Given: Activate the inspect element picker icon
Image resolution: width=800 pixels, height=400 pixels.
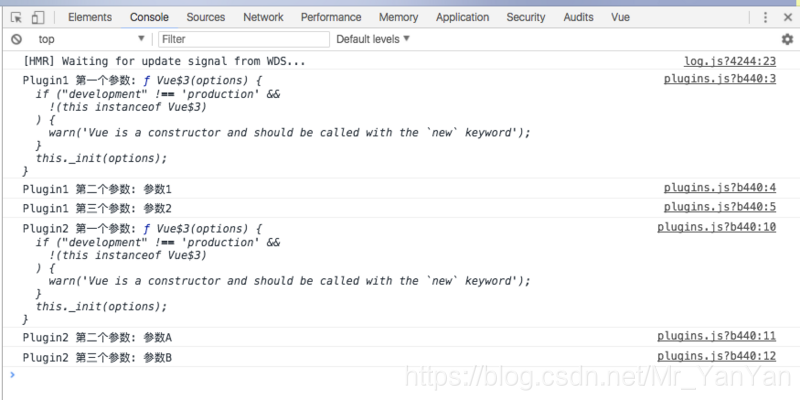Looking at the screenshot, I should point(16,17).
